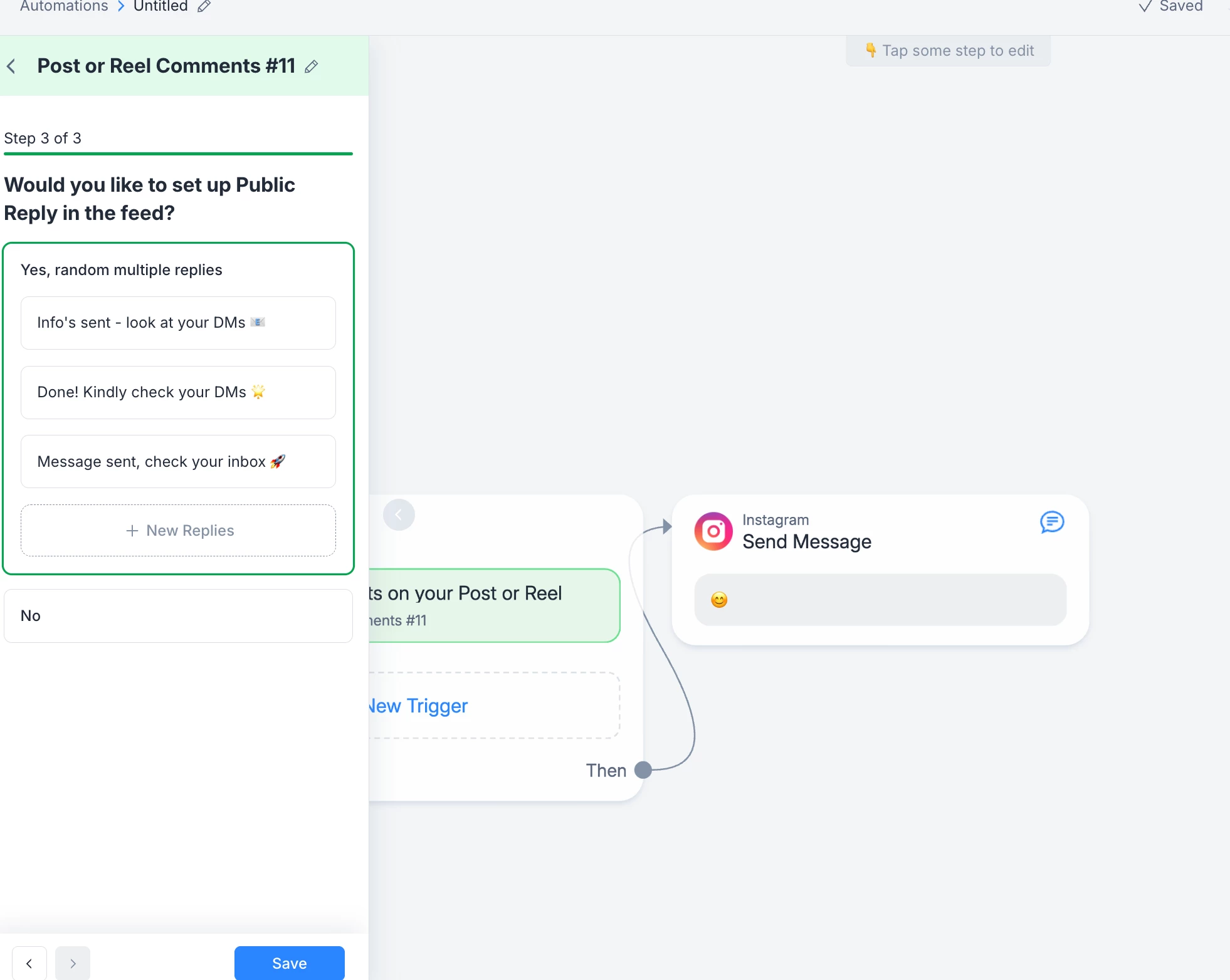Click the Instagram logo on Send Message
The image size is (1230, 980).
tap(713, 531)
